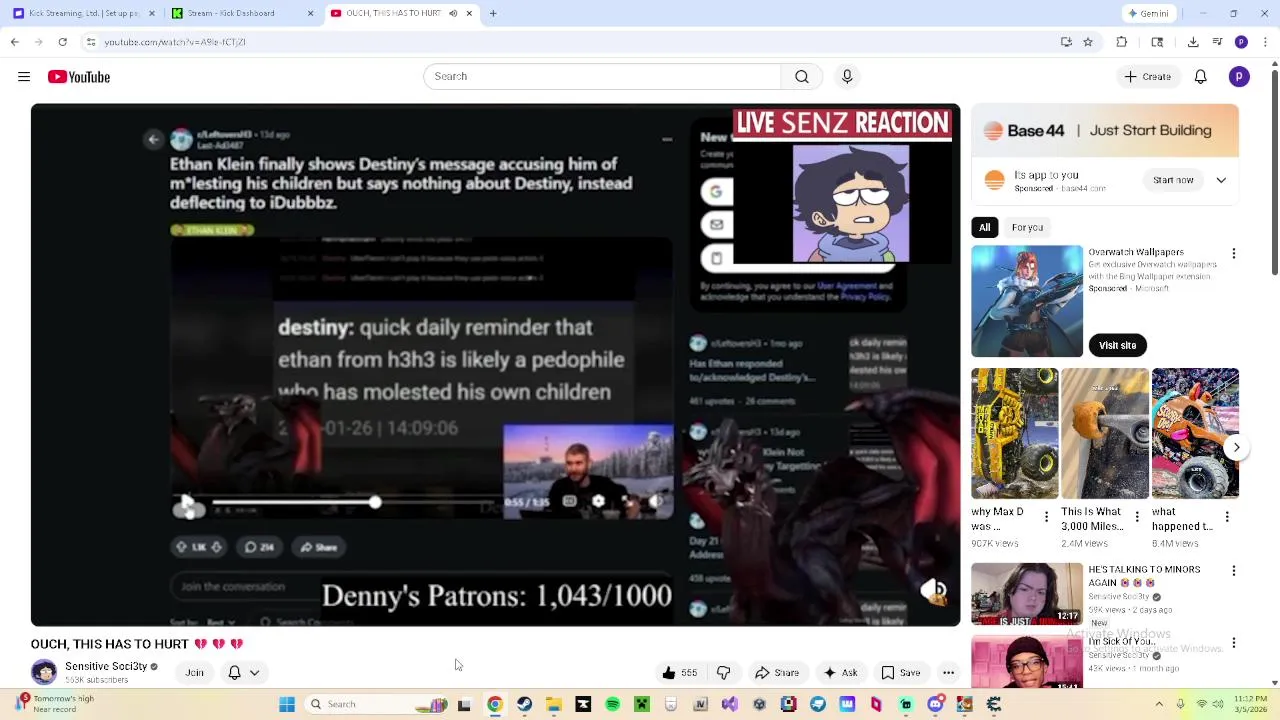Click the Gemini button in Chrome

pyautogui.click(x=1148, y=14)
